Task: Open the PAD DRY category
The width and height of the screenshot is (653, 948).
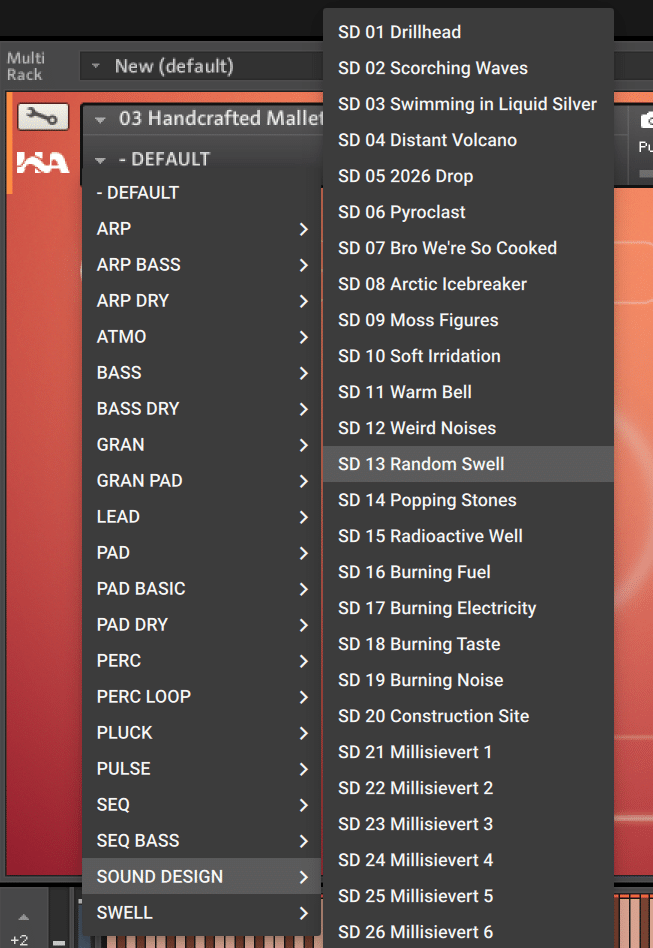Action: [x=201, y=625]
